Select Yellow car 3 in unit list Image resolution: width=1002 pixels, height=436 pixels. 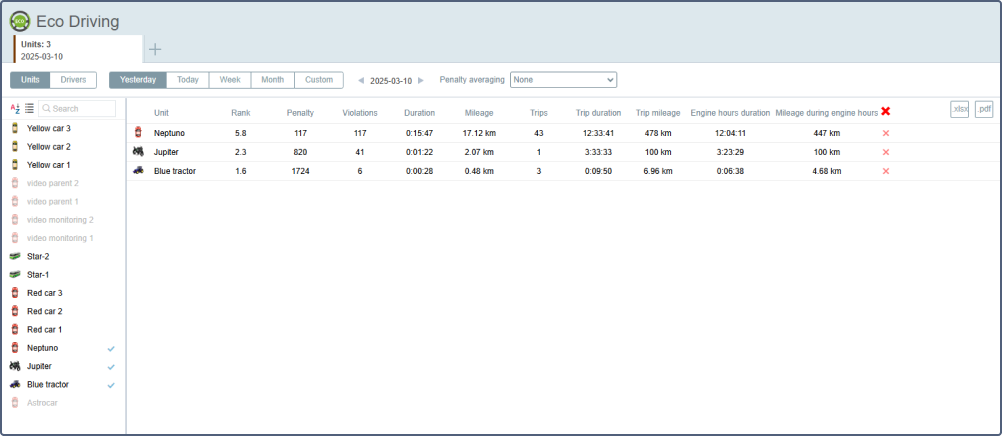pos(49,128)
